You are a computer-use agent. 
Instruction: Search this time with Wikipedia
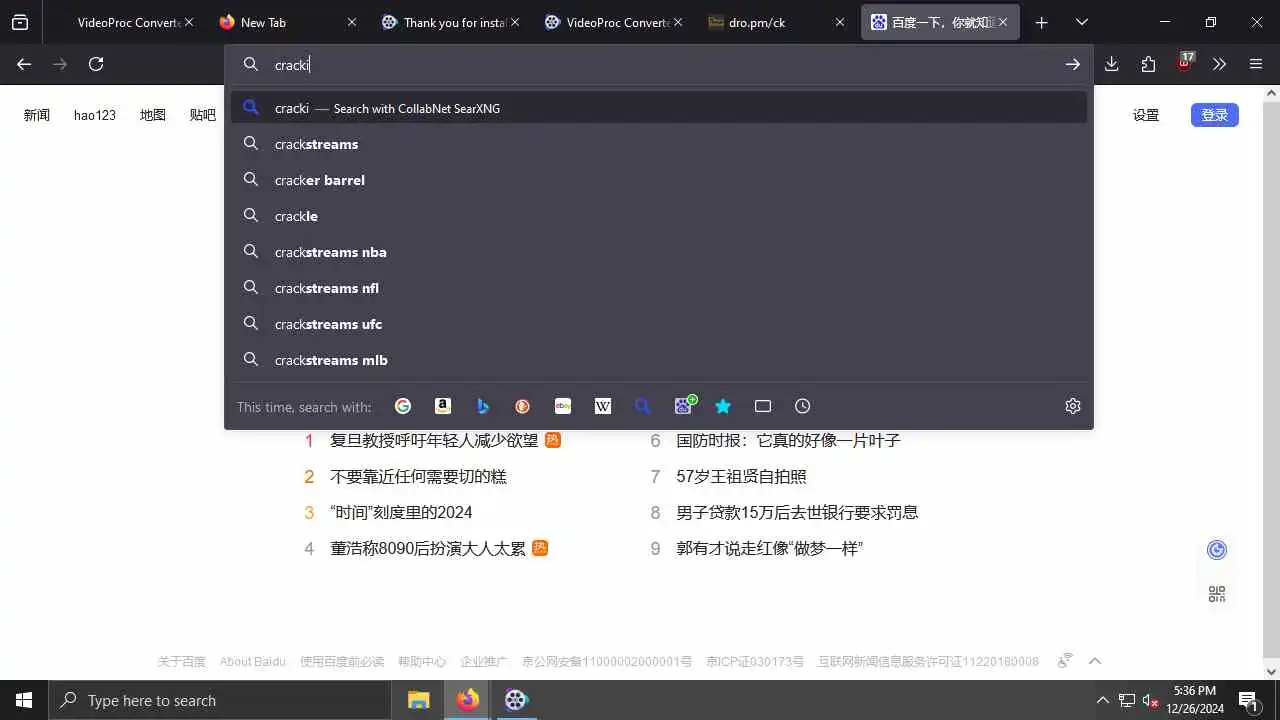(x=603, y=406)
